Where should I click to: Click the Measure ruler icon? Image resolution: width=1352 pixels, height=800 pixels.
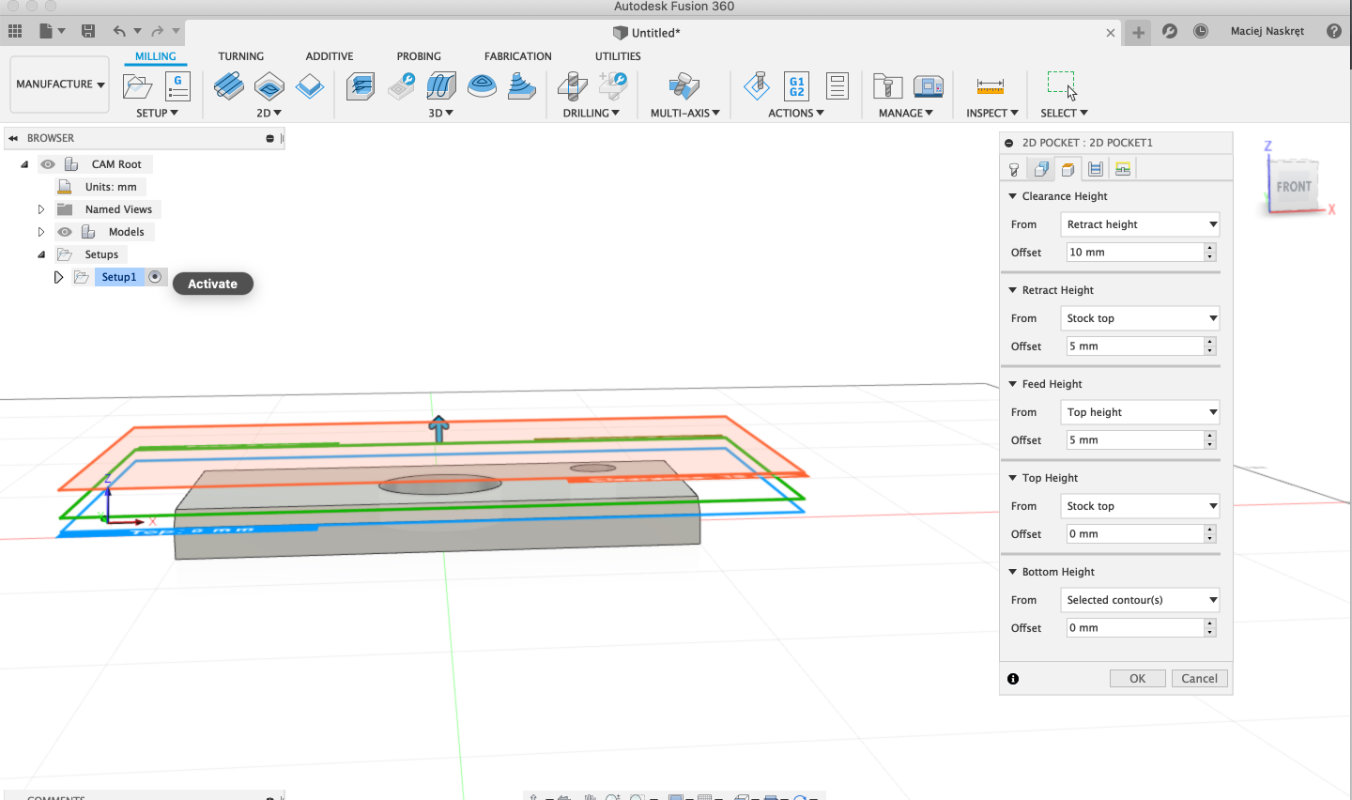[x=990, y=87]
